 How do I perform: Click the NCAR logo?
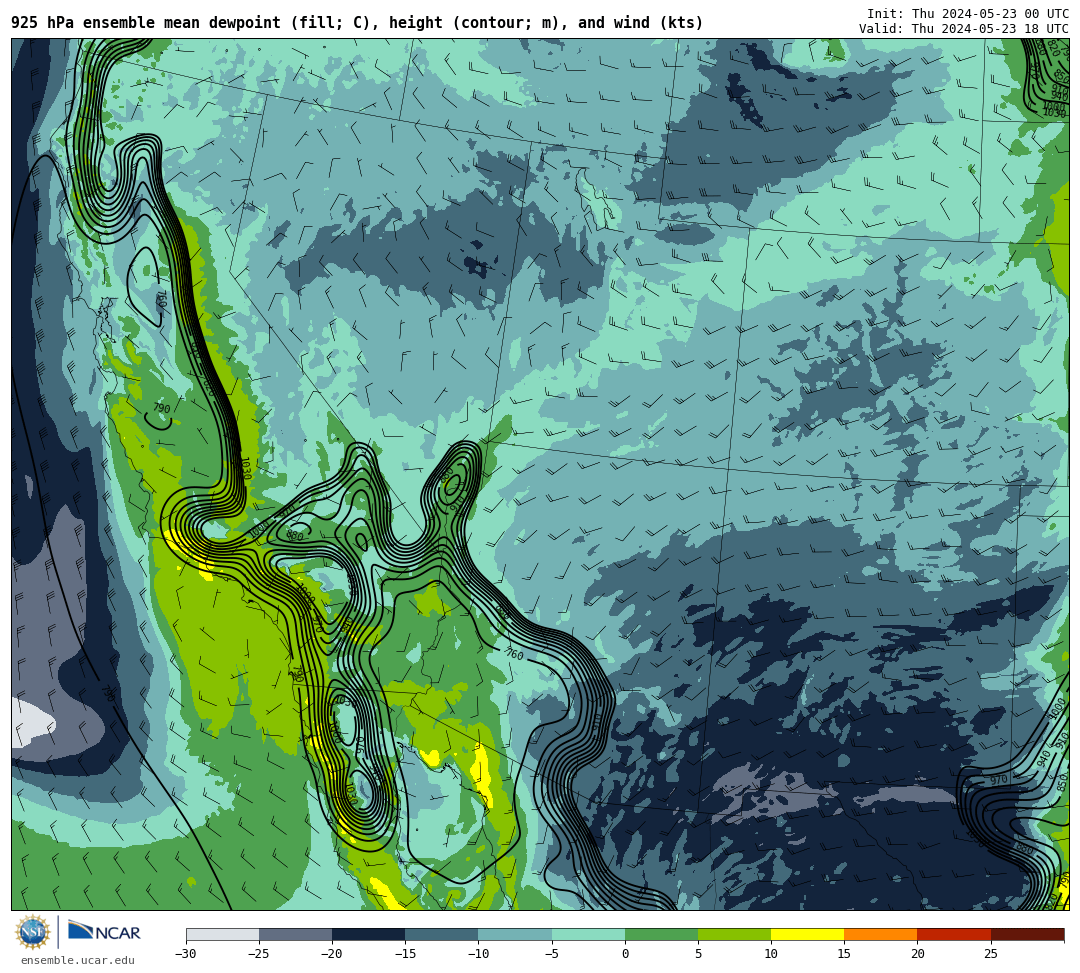(104, 932)
